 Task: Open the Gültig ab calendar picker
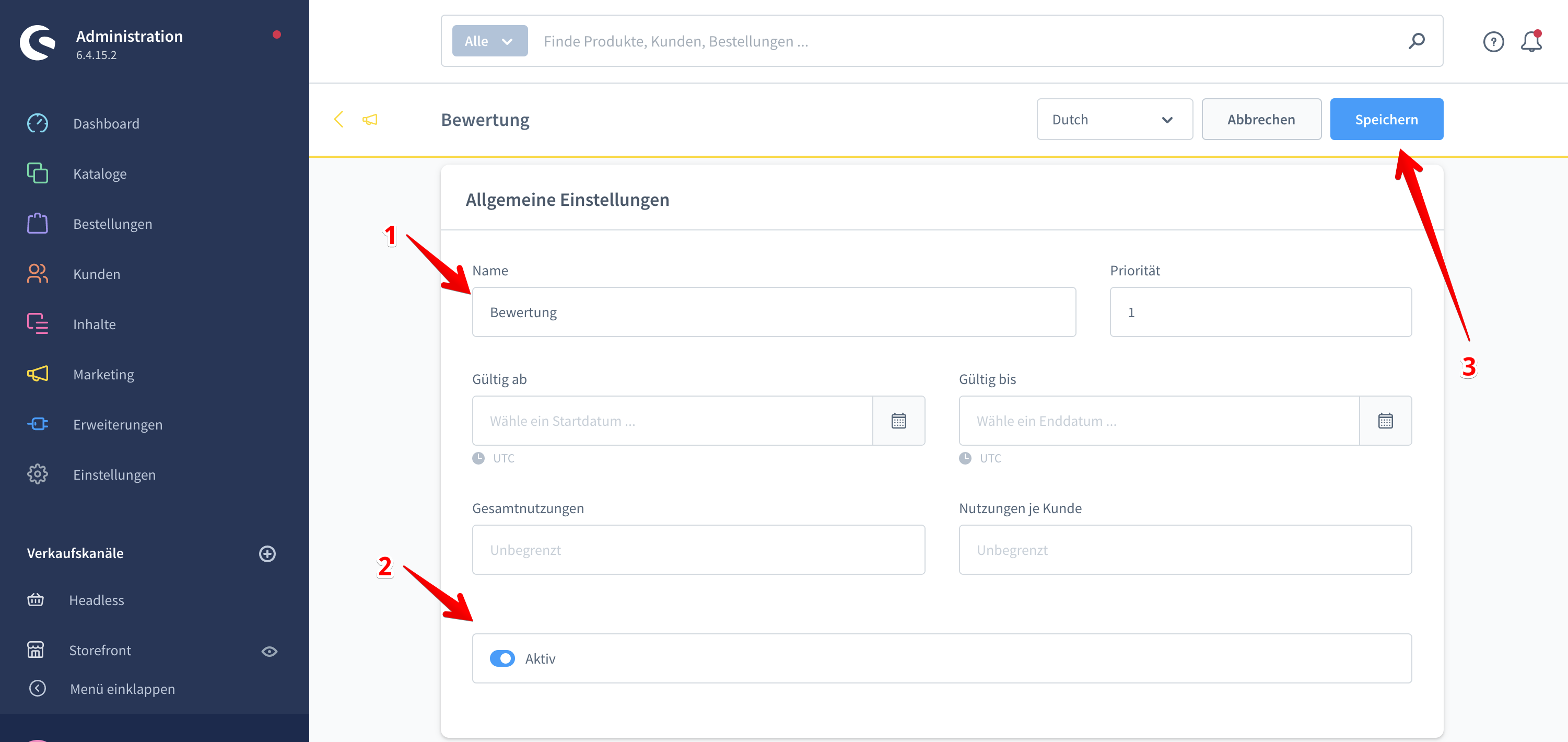click(x=898, y=421)
